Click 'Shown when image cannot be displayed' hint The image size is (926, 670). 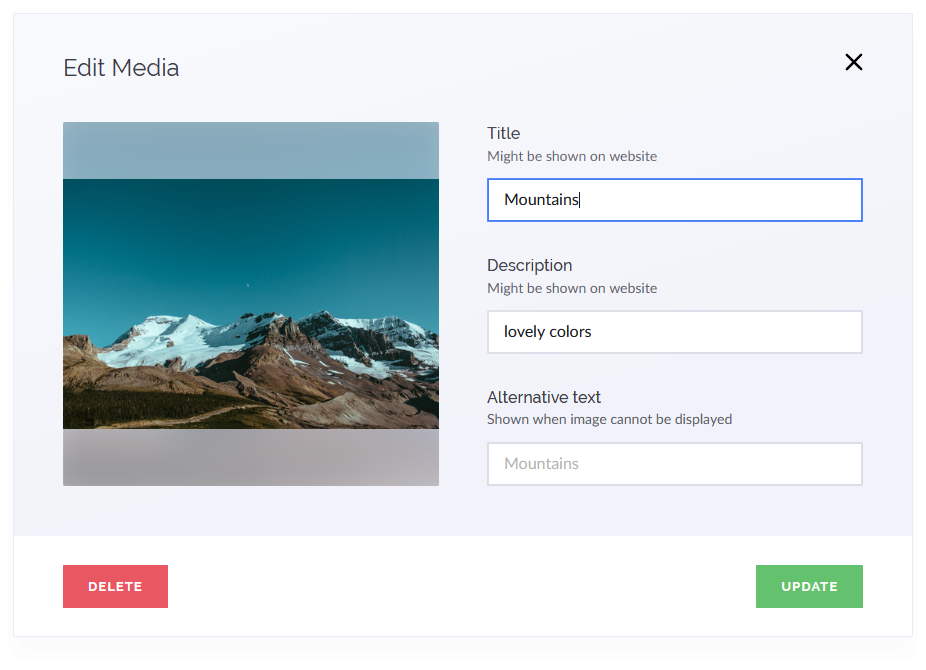[x=609, y=419]
